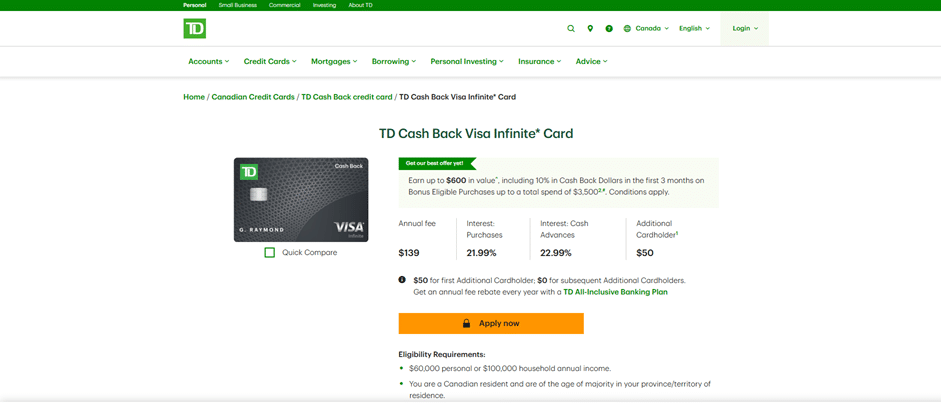The width and height of the screenshot is (941, 403).
Task: Click the branch locator pin icon
Action: coord(590,28)
